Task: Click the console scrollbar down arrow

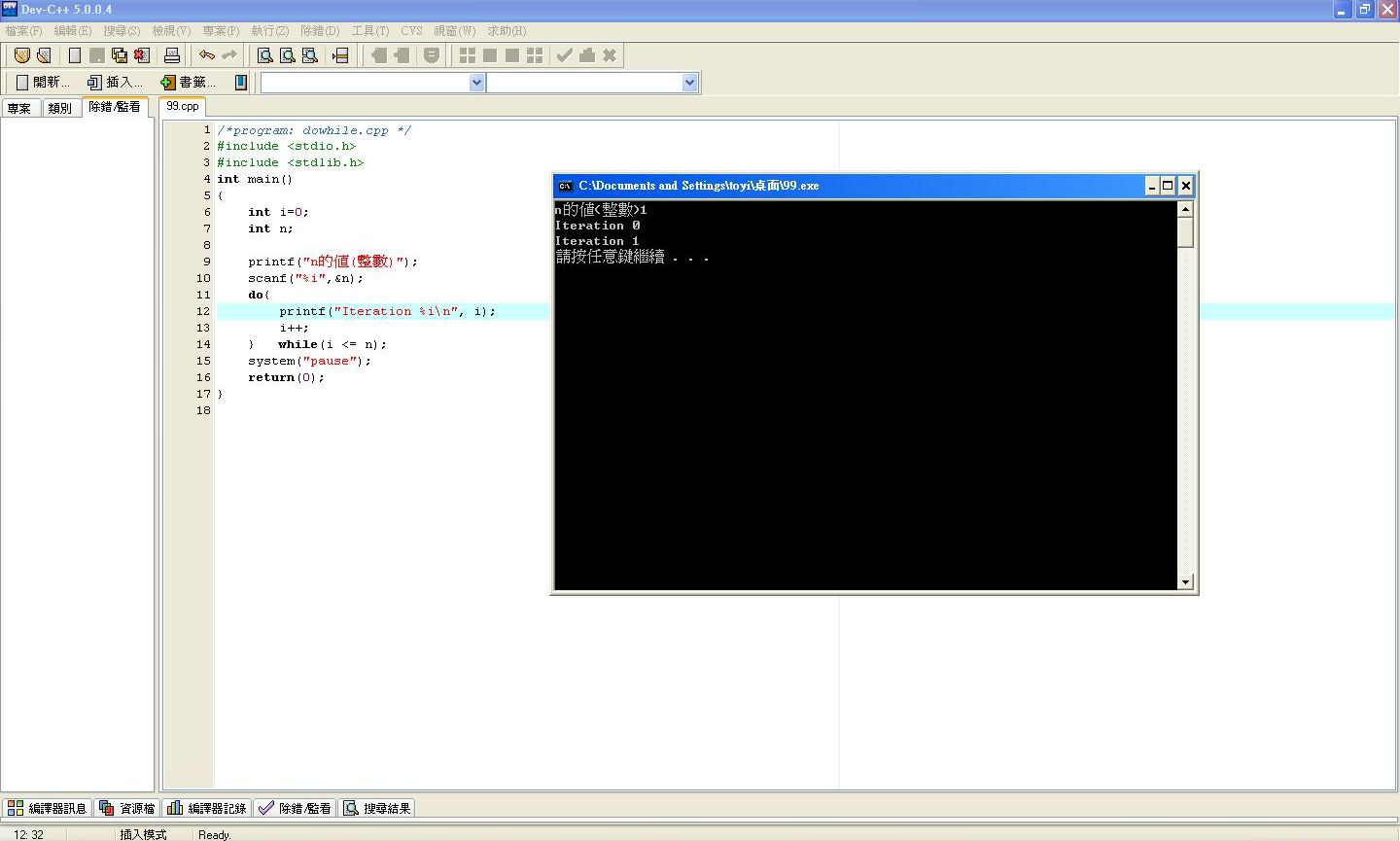Action: [1185, 582]
